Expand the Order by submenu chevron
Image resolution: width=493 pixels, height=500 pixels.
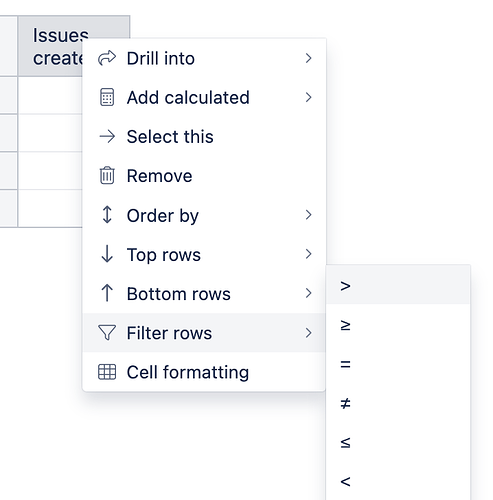pyautogui.click(x=309, y=215)
